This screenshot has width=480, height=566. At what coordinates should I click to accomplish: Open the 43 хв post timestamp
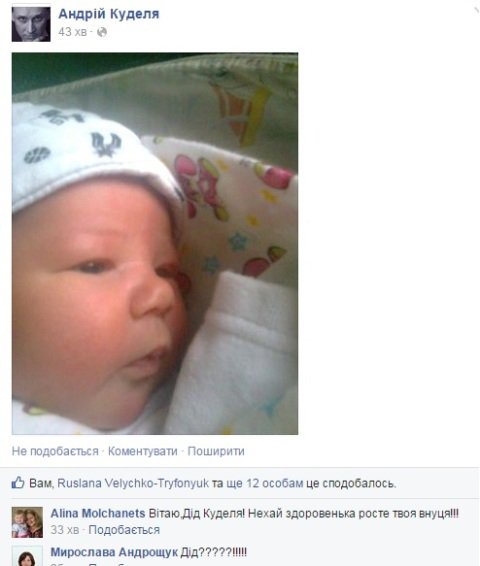click(x=73, y=32)
